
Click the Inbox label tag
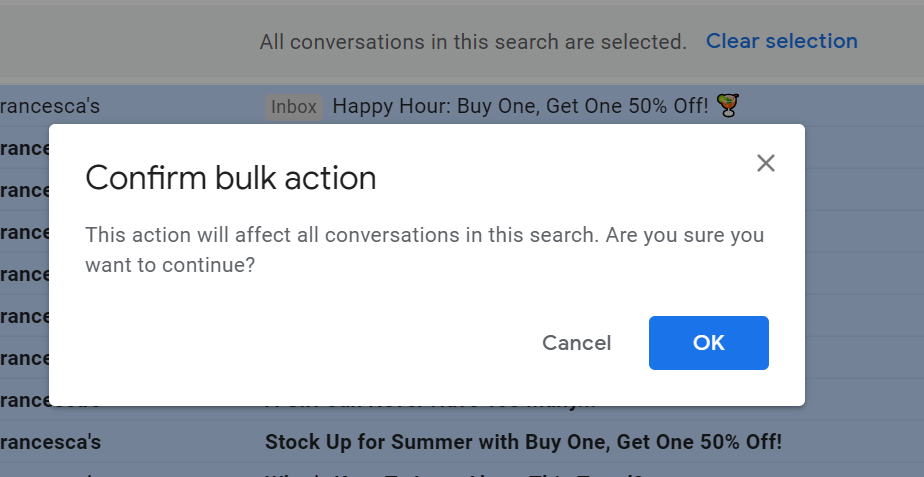tap(294, 106)
